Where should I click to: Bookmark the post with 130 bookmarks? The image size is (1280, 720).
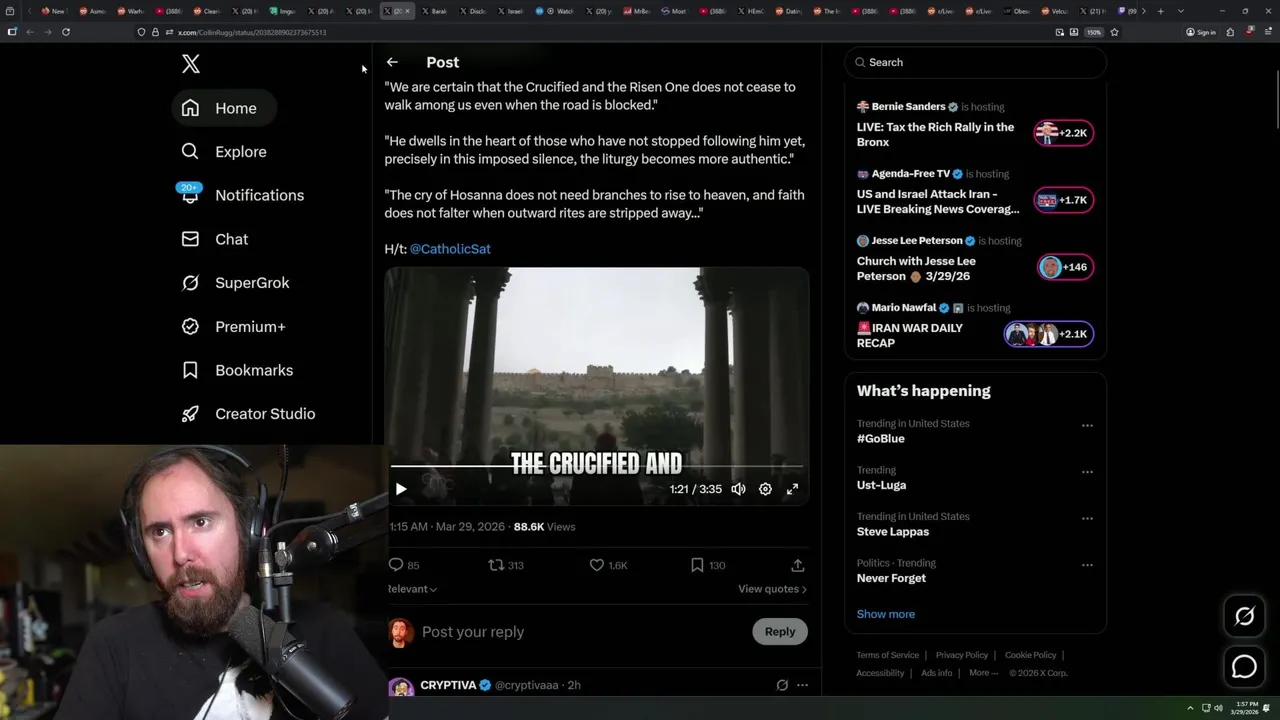(708, 565)
